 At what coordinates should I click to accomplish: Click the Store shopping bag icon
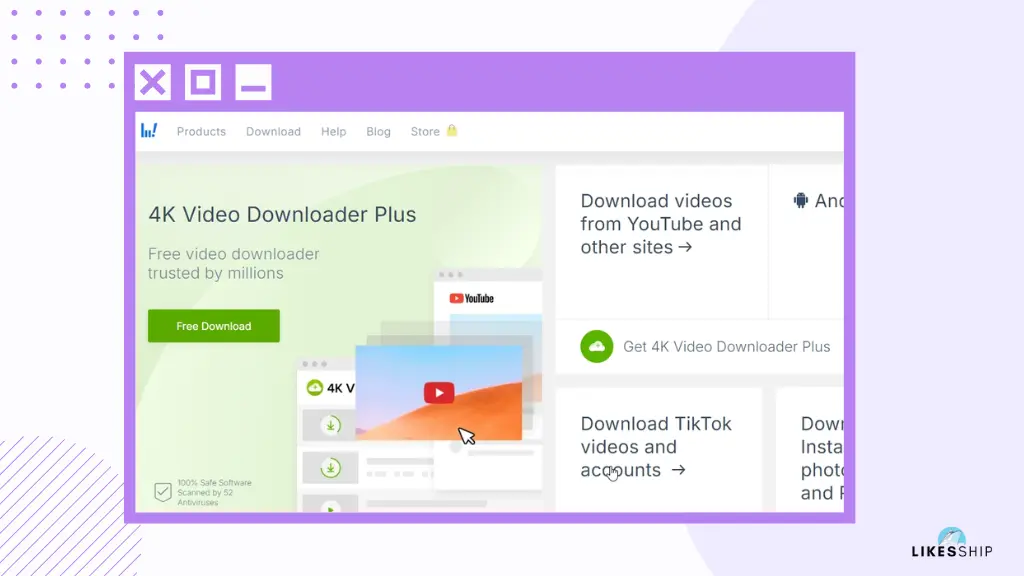tap(452, 131)
